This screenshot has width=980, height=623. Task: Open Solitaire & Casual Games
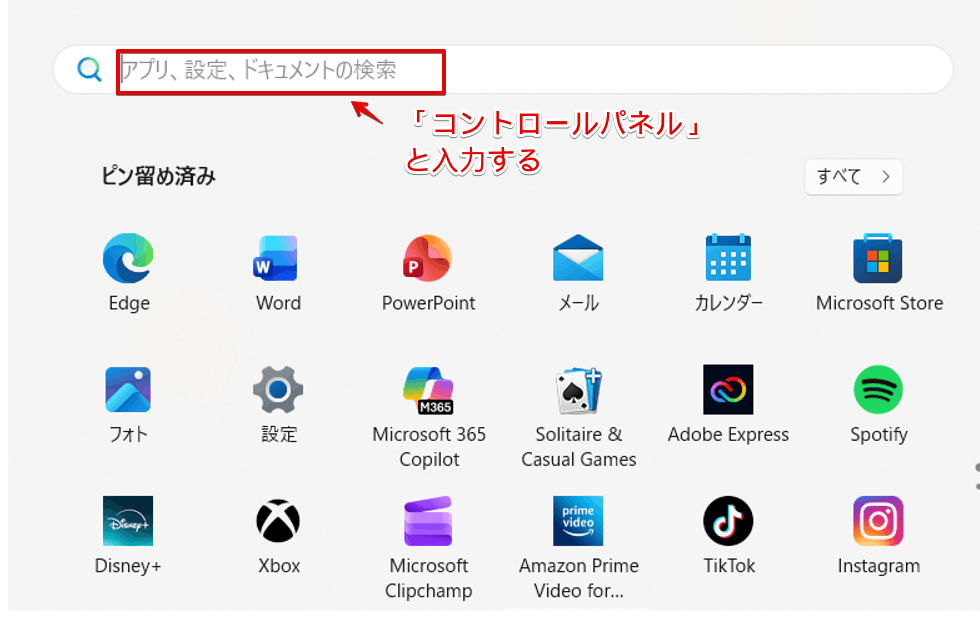[578, 390]
